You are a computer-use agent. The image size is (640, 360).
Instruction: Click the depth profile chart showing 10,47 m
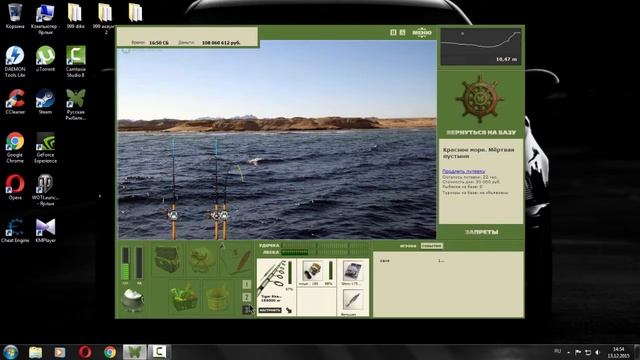(480, 47)
